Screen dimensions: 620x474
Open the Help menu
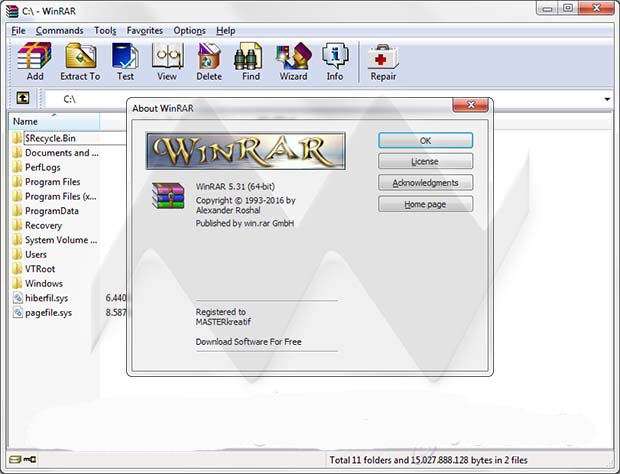click(x=225, y=30)
